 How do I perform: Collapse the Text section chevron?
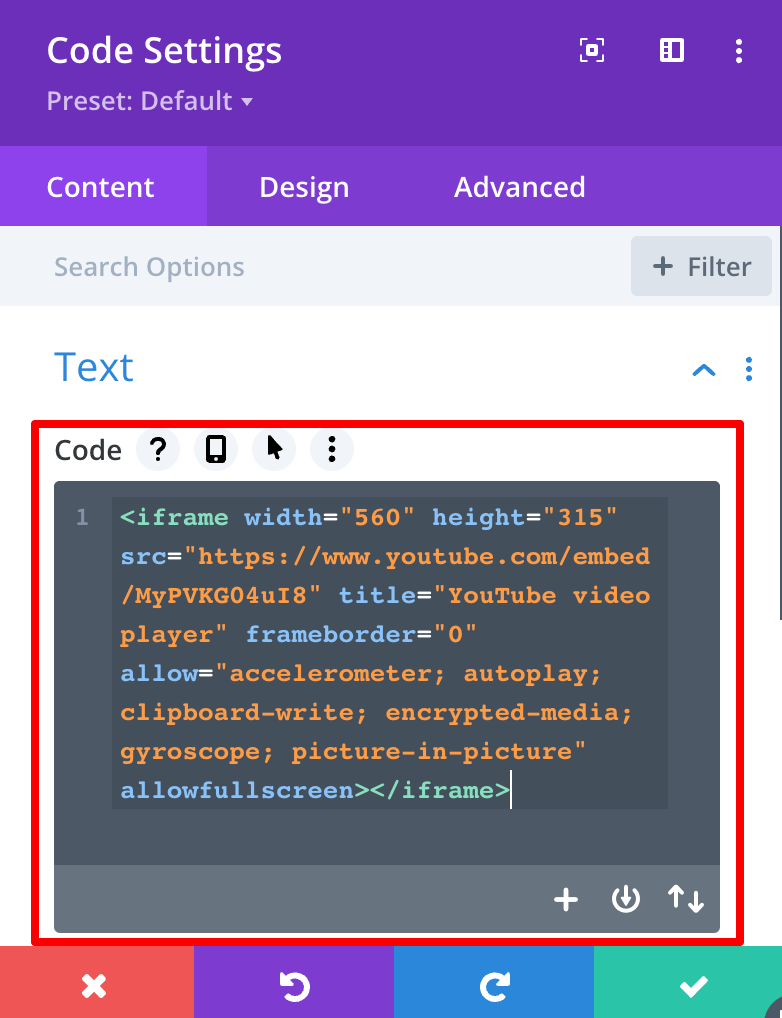coord(704,370)
